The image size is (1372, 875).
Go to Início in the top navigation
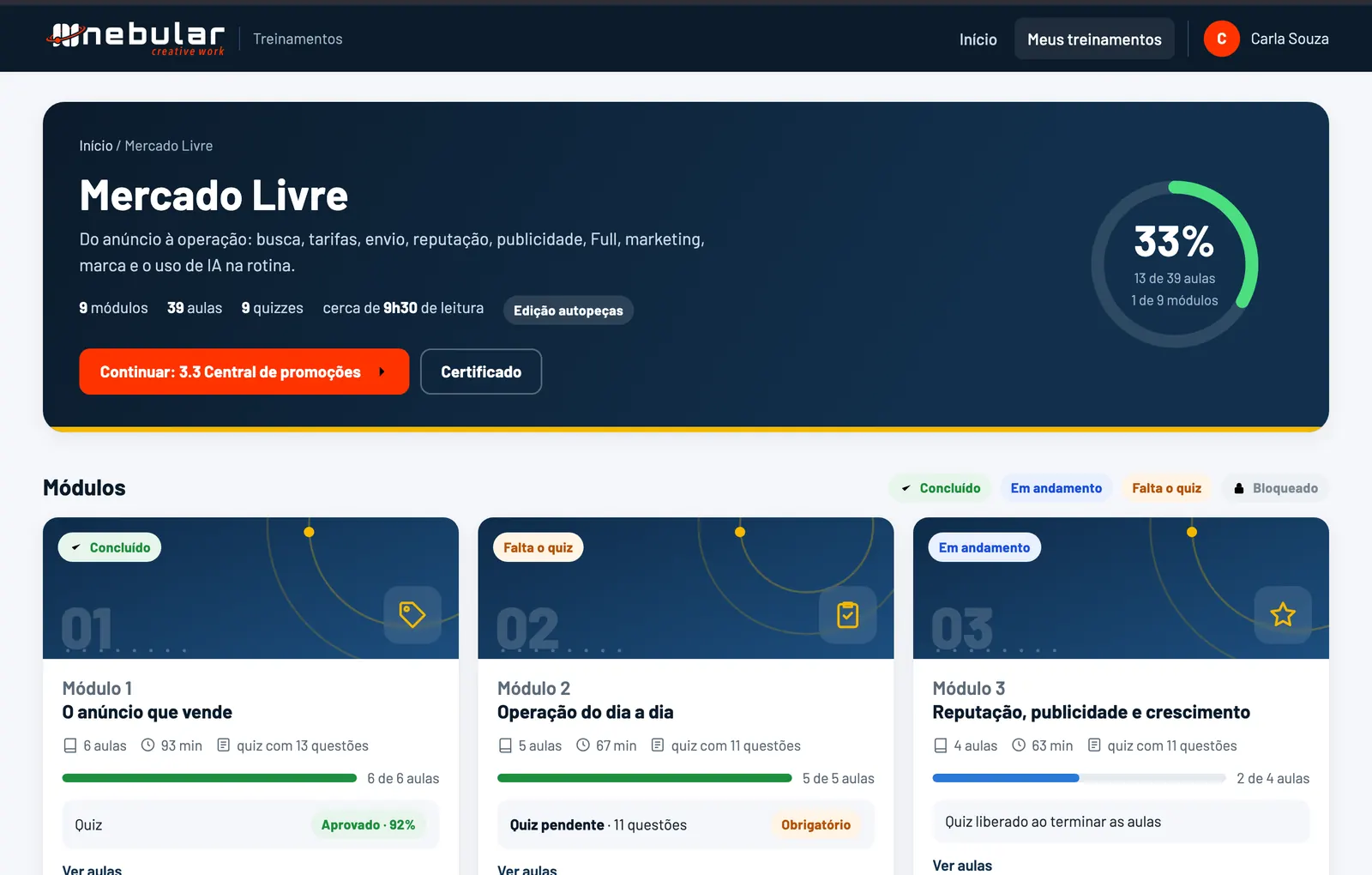pyautogui.click(x=978, y=39)
